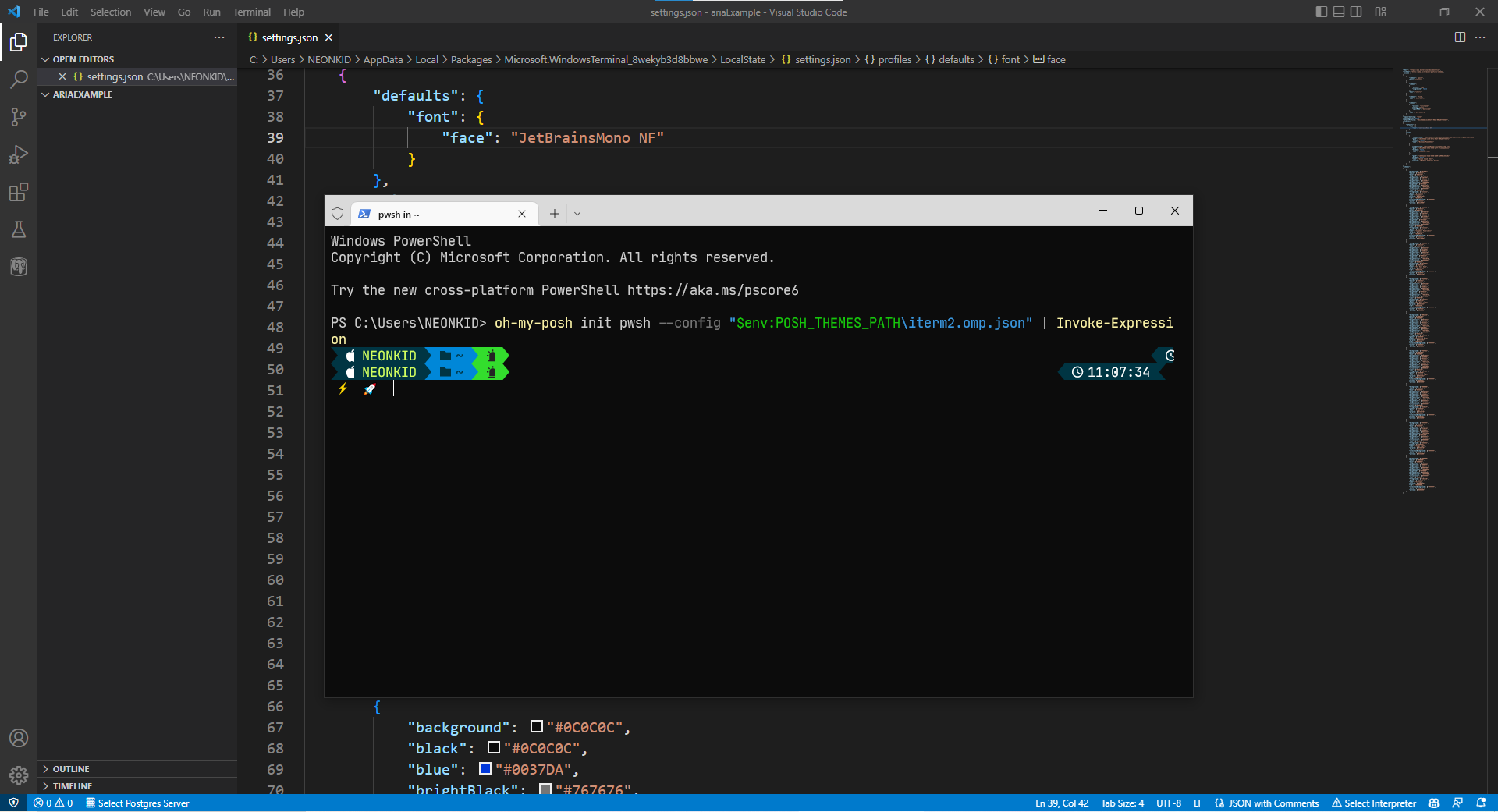Open the PostgreSQL elephant view
The height and width of the screenshot is (812, 1498).
coord(19,267)
